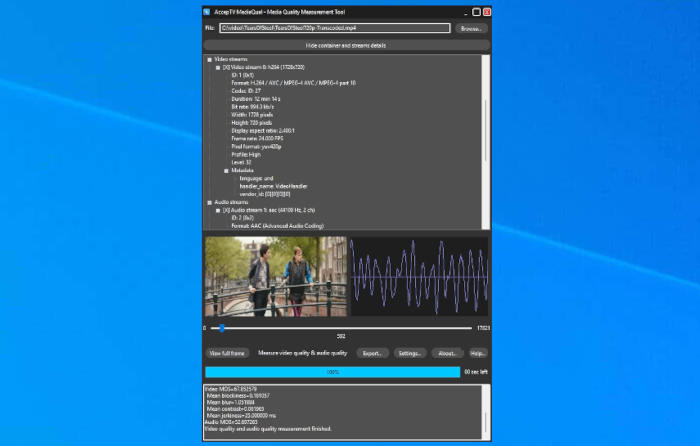
Task: Click the video frame preview thumbnail
Action: [275, 276]
